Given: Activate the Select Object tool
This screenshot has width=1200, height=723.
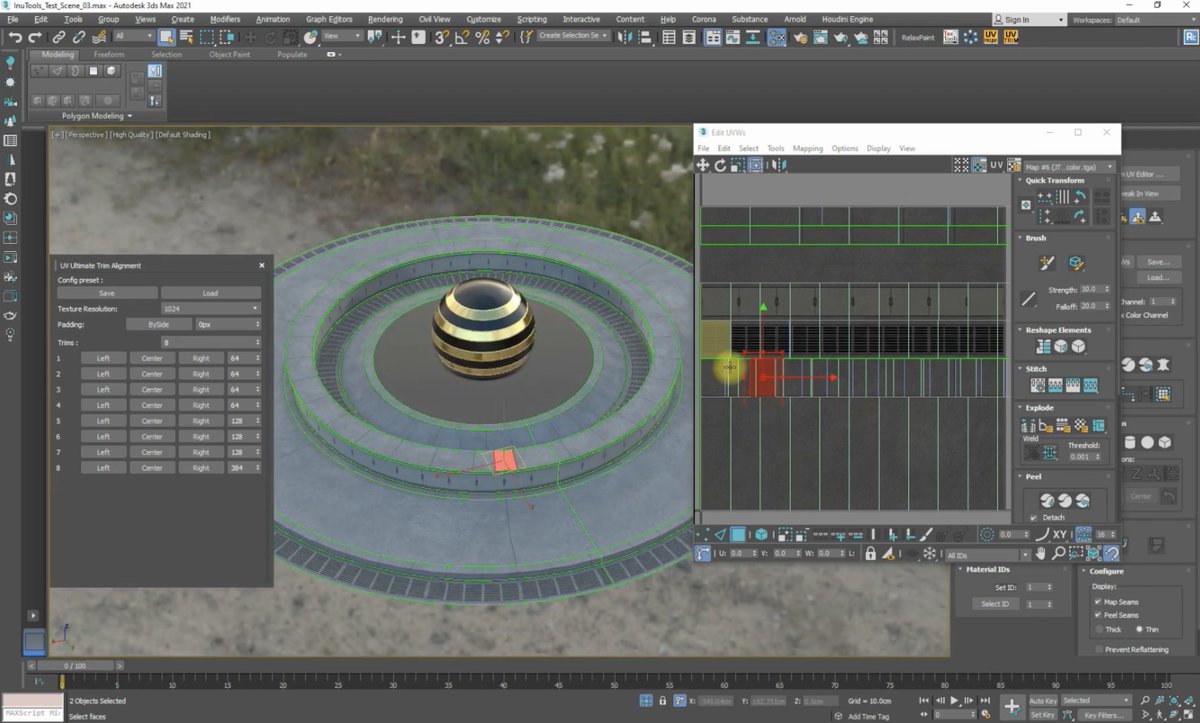Looking at the screenshot, I should (166, 37).
